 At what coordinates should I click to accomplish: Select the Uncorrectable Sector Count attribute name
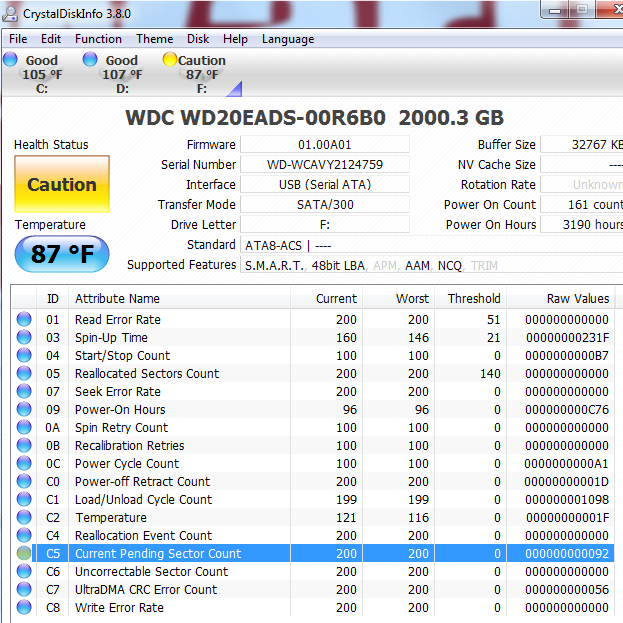[151, 572]
